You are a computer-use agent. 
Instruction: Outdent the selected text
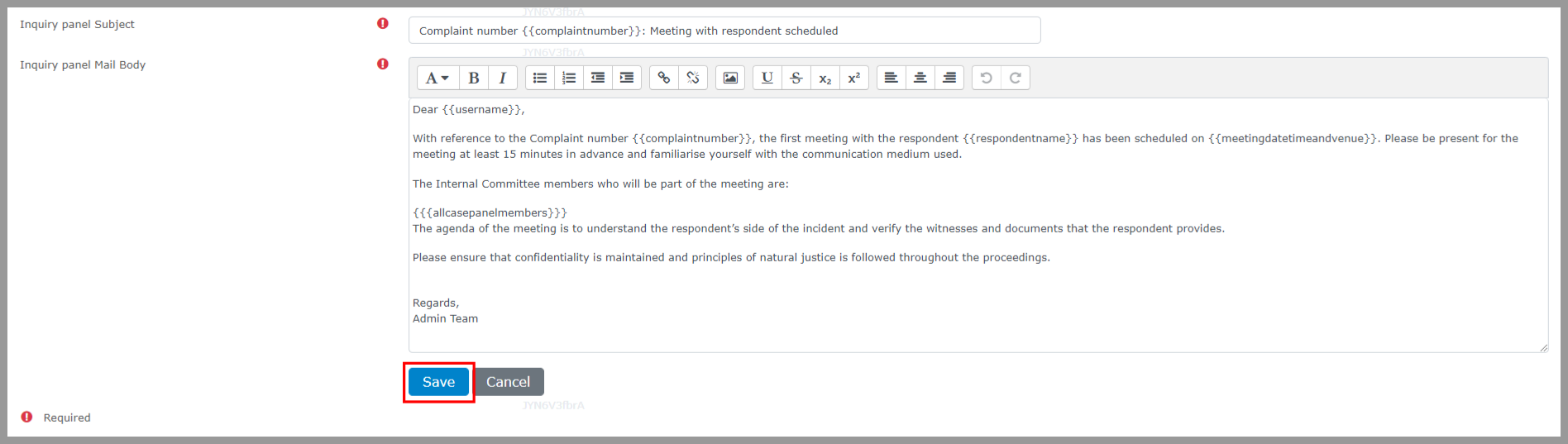point(598,78)
